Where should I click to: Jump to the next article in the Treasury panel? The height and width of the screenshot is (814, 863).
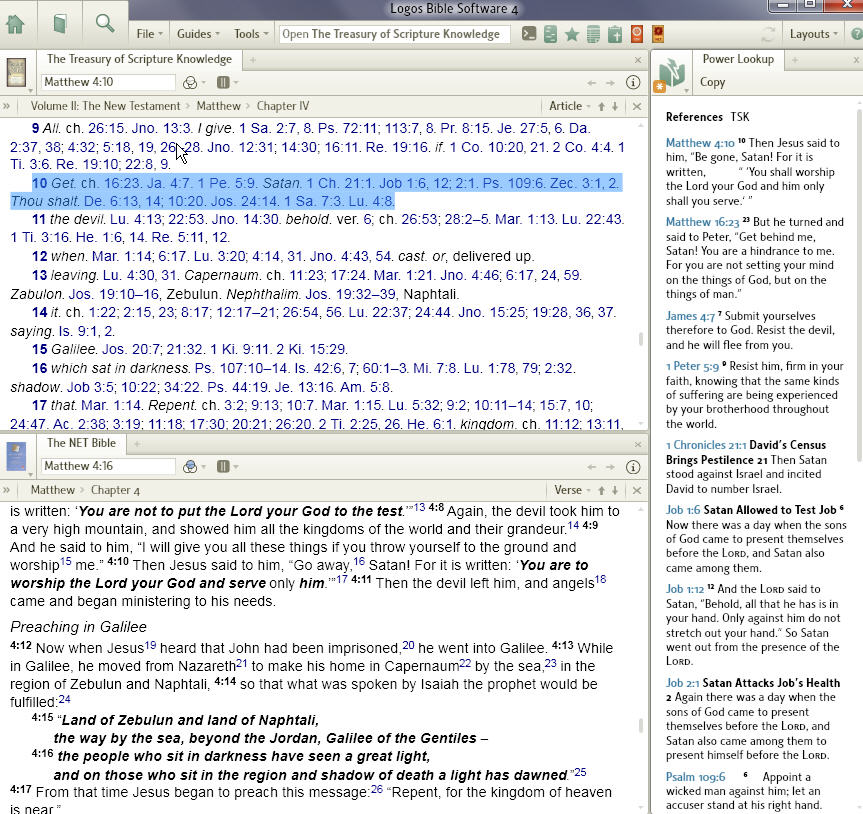[x=615, y=106]
